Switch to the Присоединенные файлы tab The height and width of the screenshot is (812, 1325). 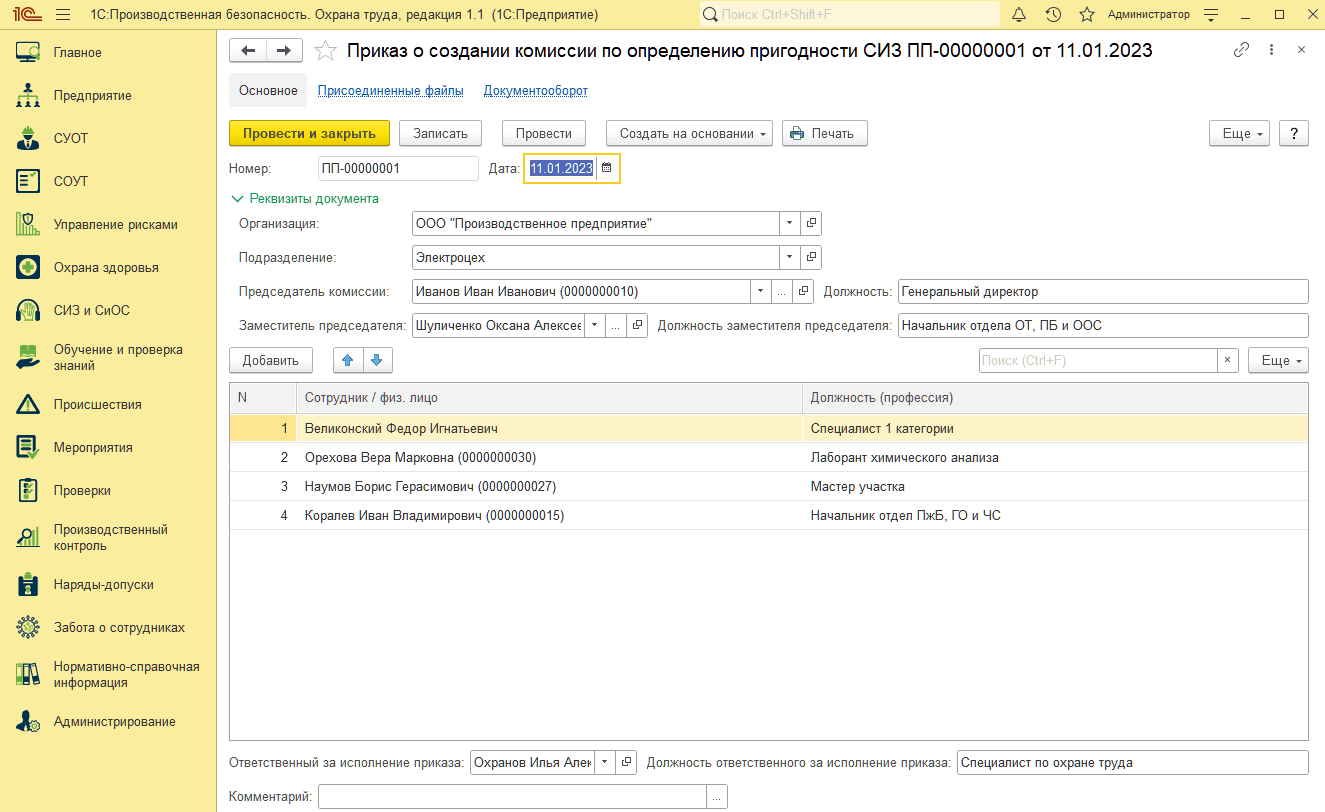(x=390, y=91)
